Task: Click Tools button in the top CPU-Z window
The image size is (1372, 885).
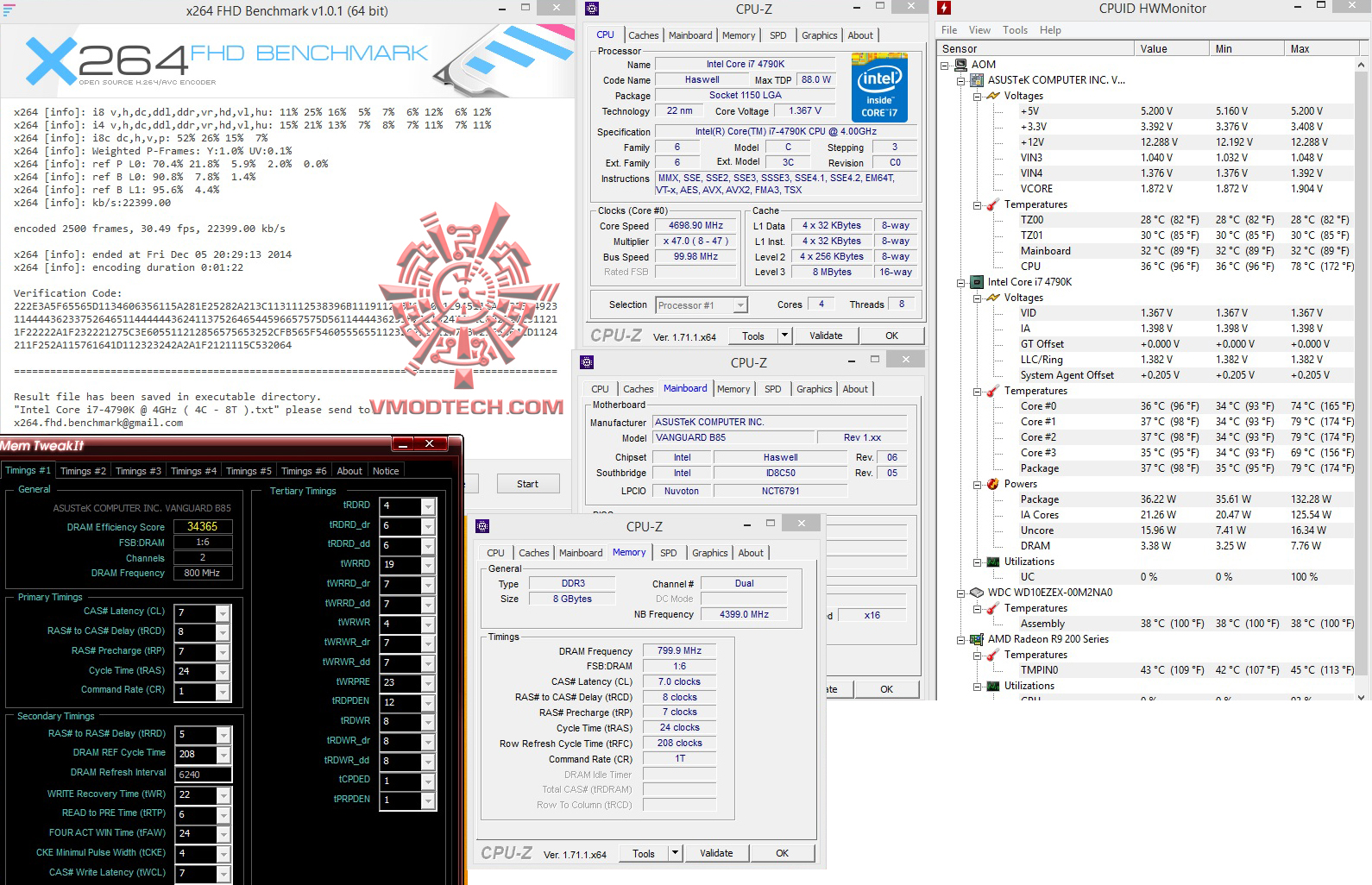Action: 753,336
